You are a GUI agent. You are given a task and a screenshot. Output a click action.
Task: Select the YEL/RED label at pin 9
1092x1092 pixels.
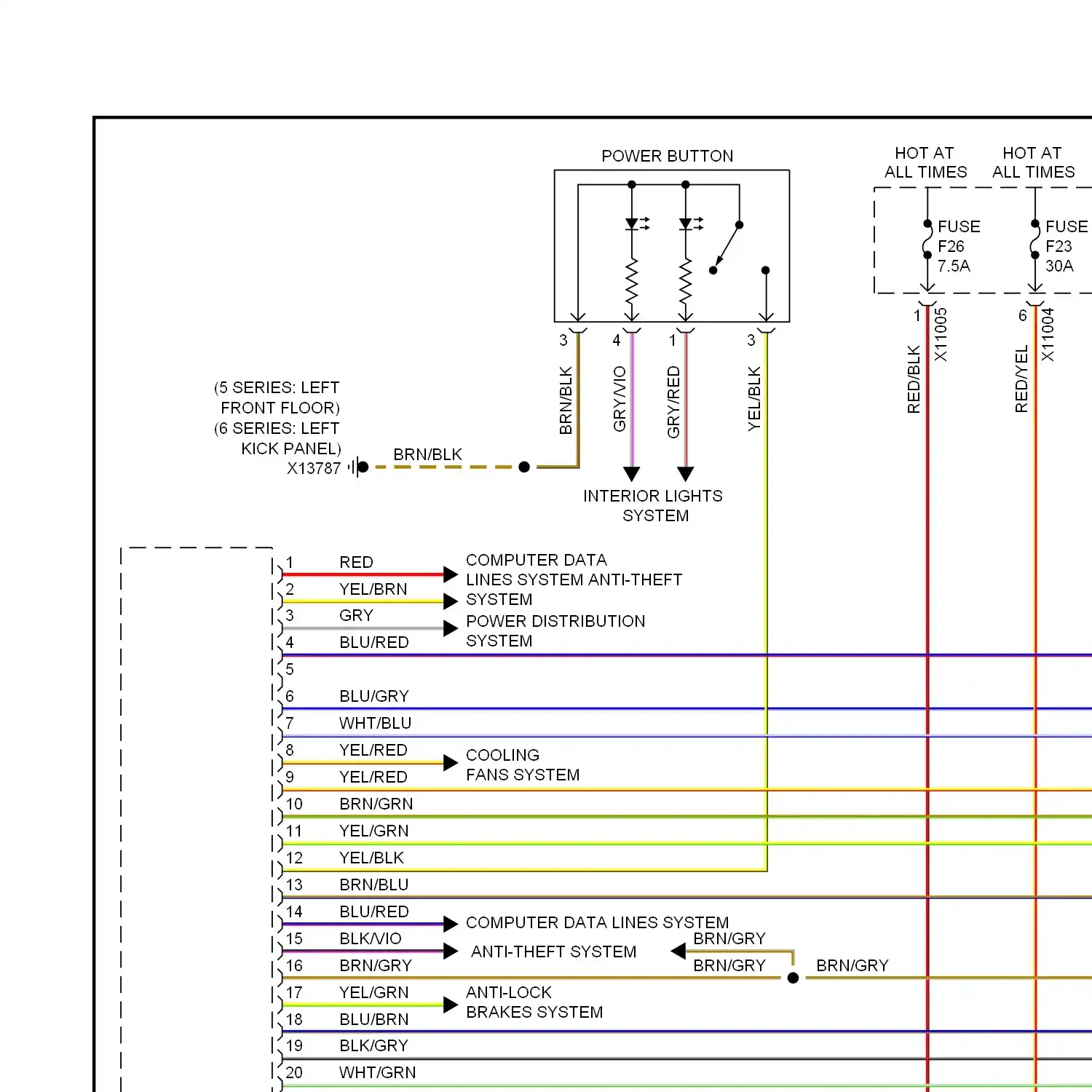[373, 777]
